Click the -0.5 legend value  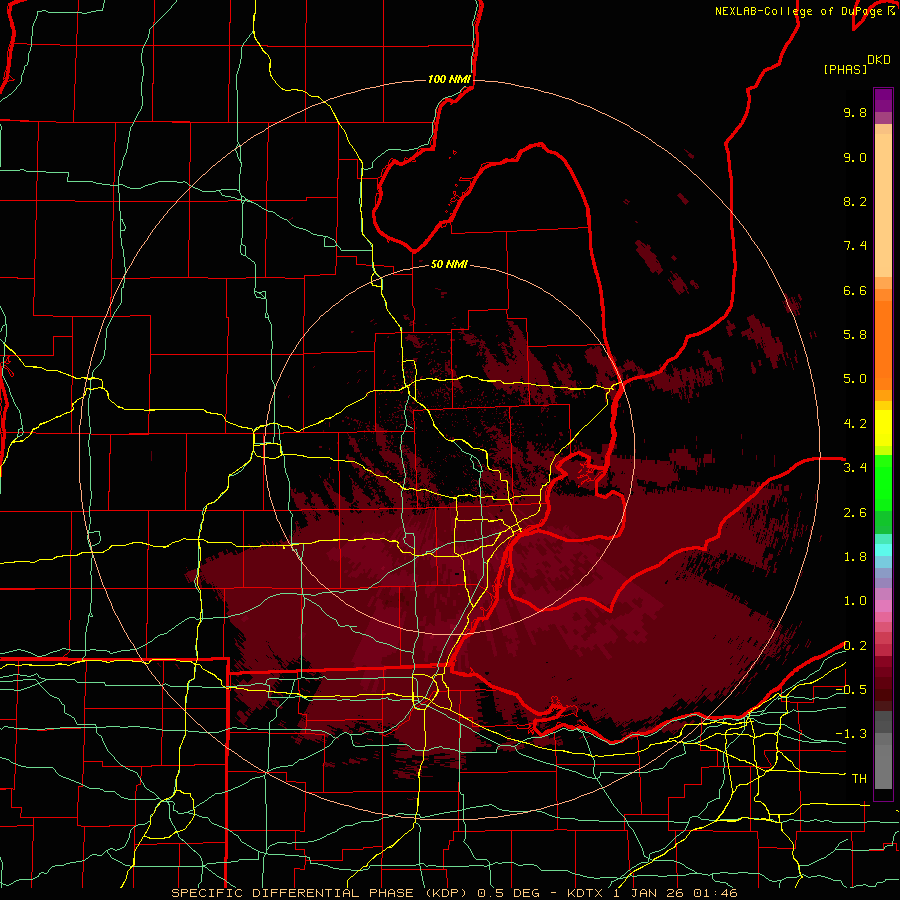pos(851,690)
